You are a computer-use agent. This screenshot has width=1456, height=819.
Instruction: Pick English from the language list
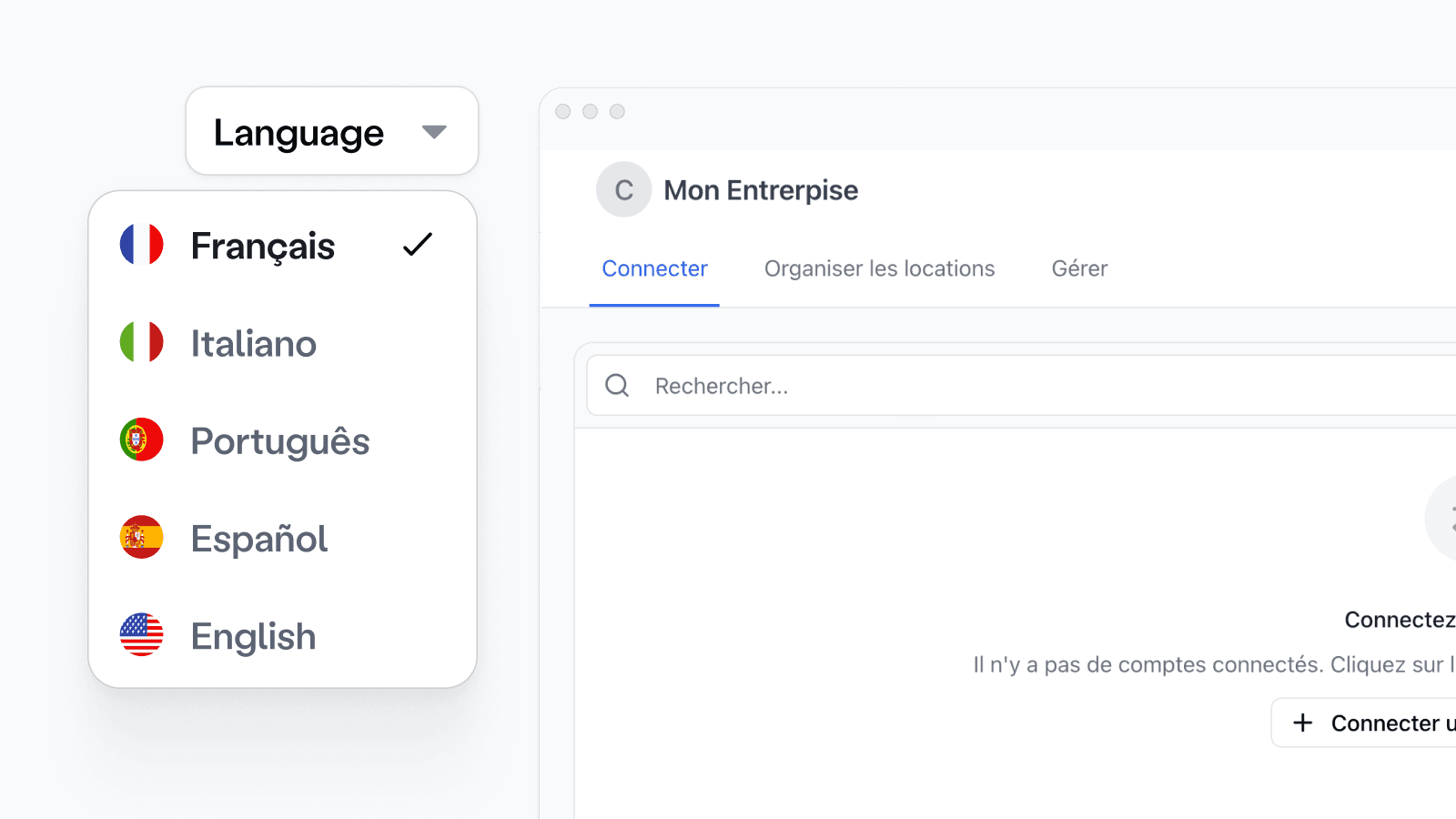[282, 636]
